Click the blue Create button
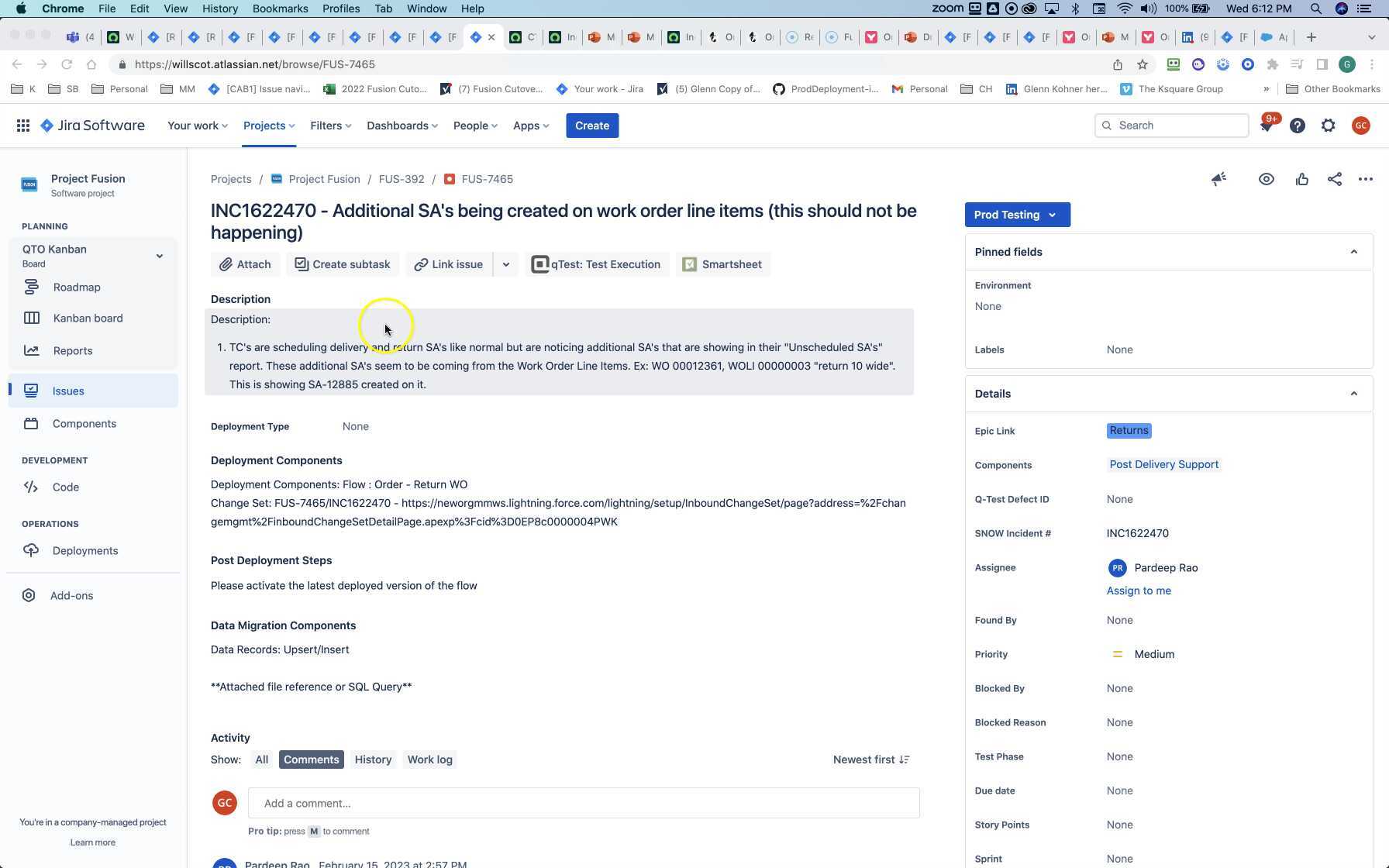The height and width of the screenshot is (868, 1389). click(x=591, y=126)
